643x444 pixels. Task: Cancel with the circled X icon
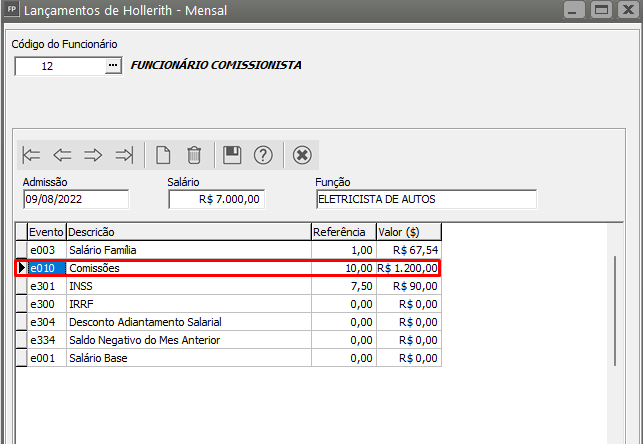pyautogui.click(x=302, y=155)
